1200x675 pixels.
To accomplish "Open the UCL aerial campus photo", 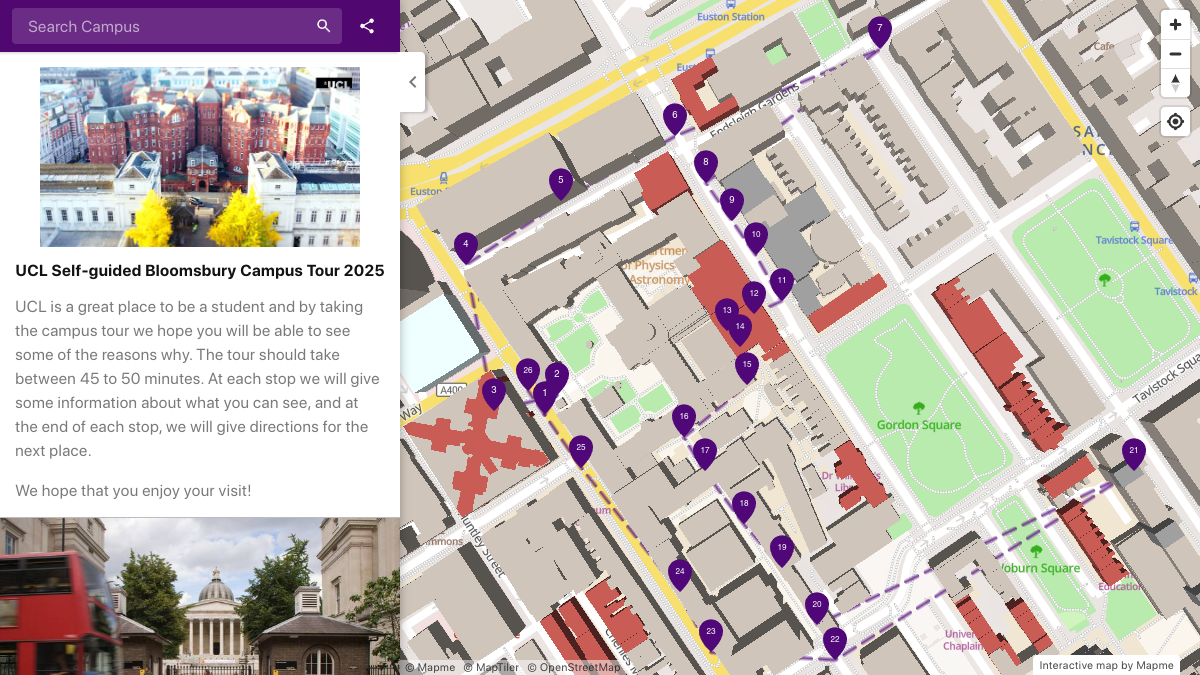I will point(200,157).
